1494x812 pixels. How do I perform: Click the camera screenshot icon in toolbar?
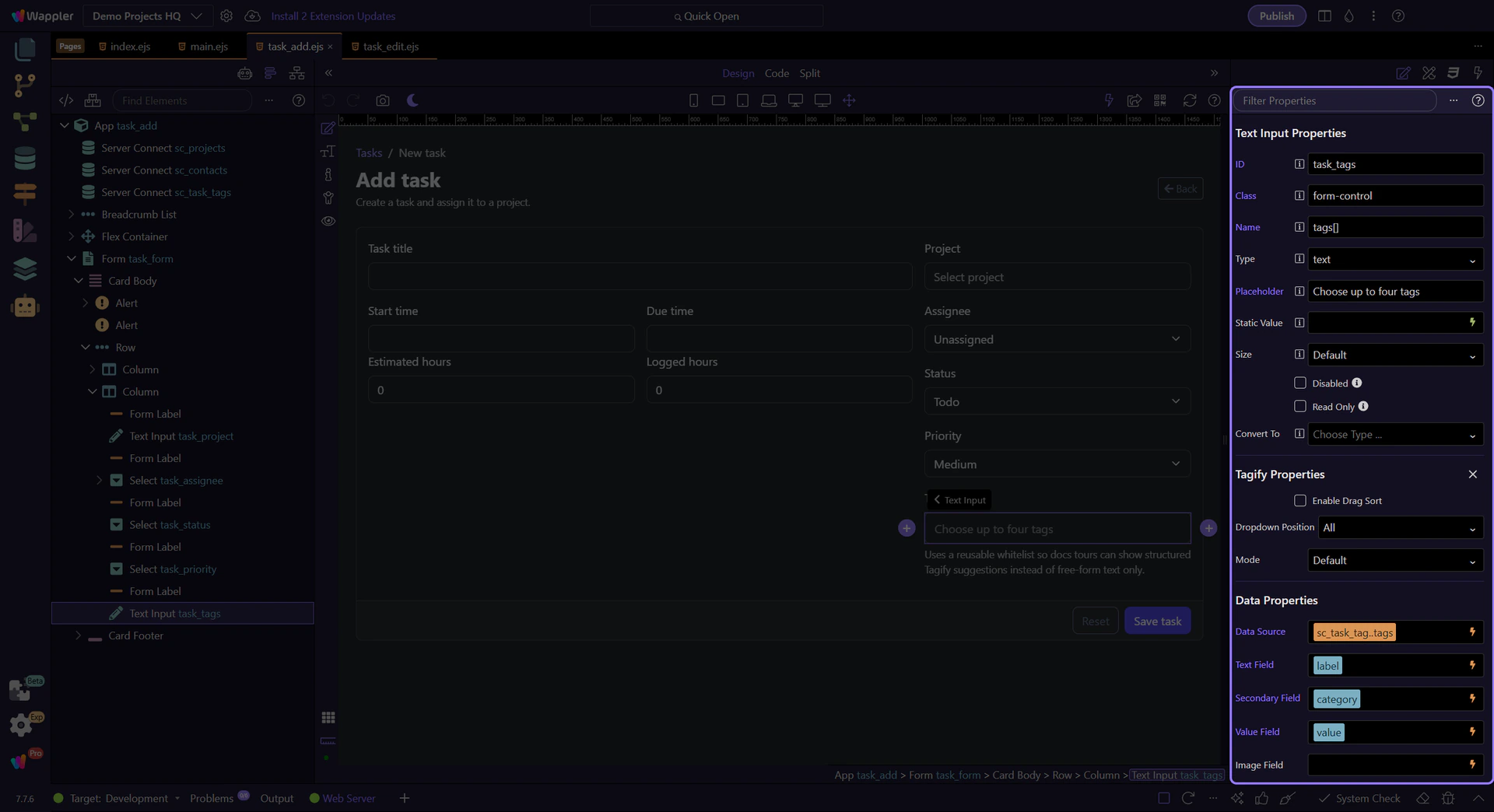tap(382, 100)
